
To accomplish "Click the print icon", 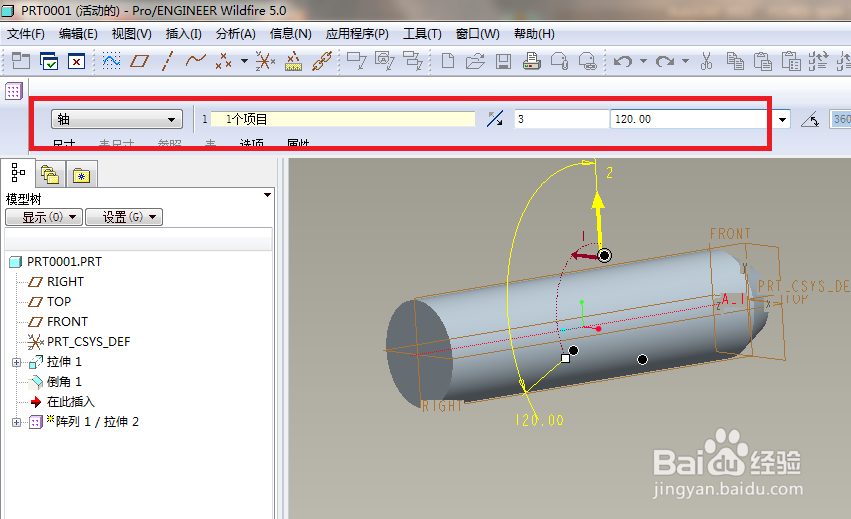I will [531, 61].
